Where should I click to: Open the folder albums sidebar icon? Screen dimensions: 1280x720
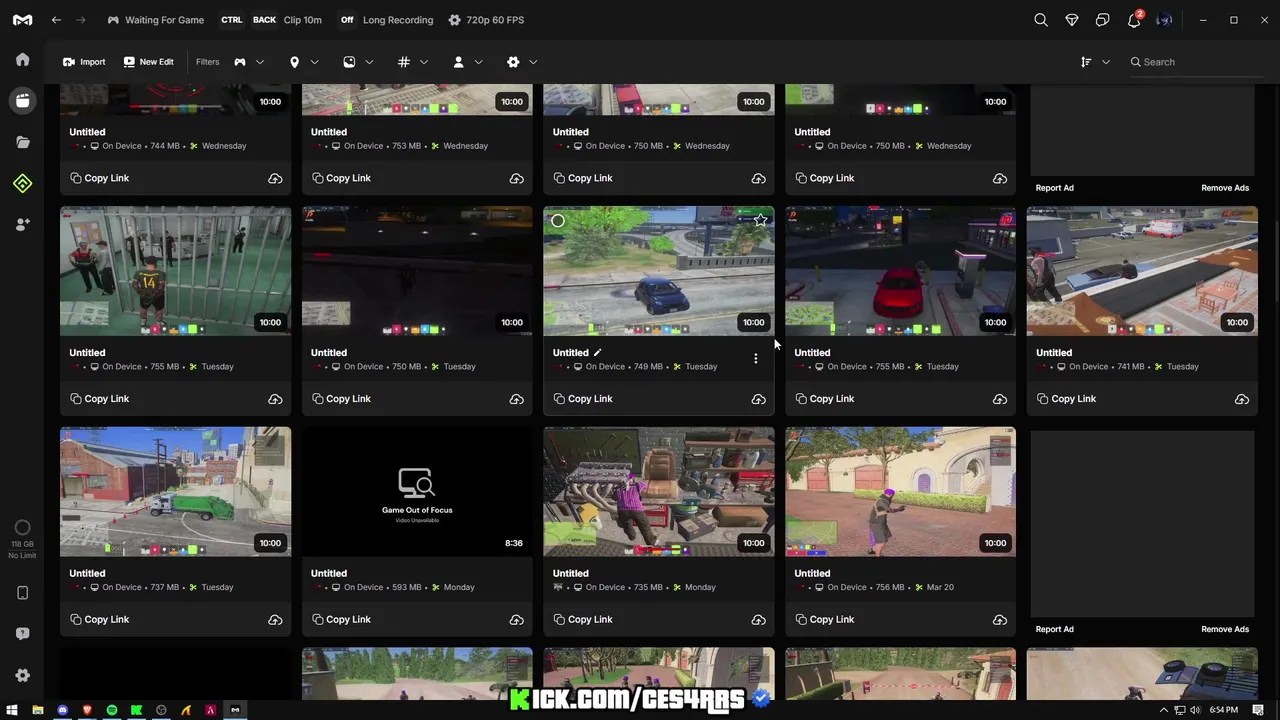(x=22, y=142)
